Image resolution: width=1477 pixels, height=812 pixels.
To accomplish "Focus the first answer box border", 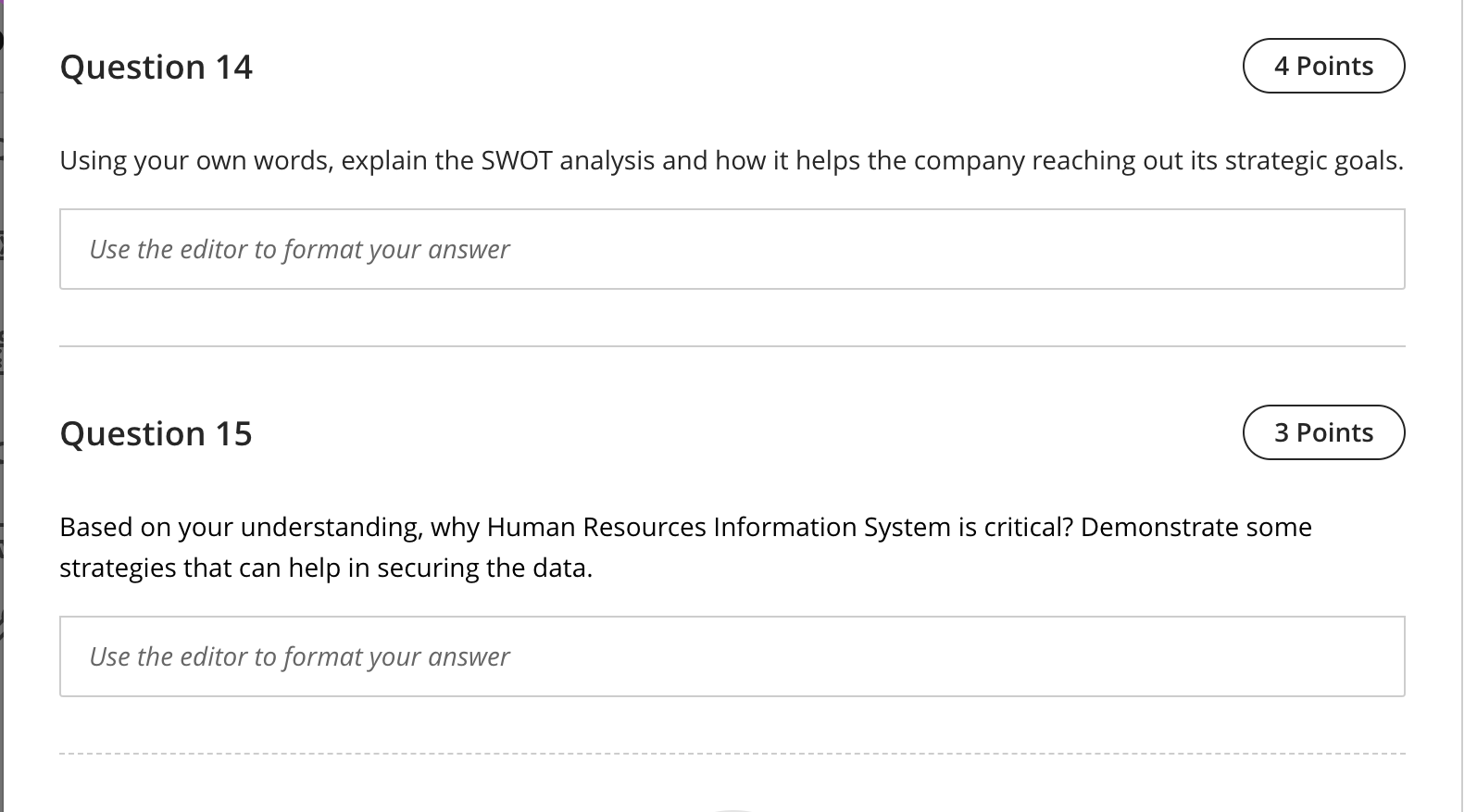I will 732,212.
